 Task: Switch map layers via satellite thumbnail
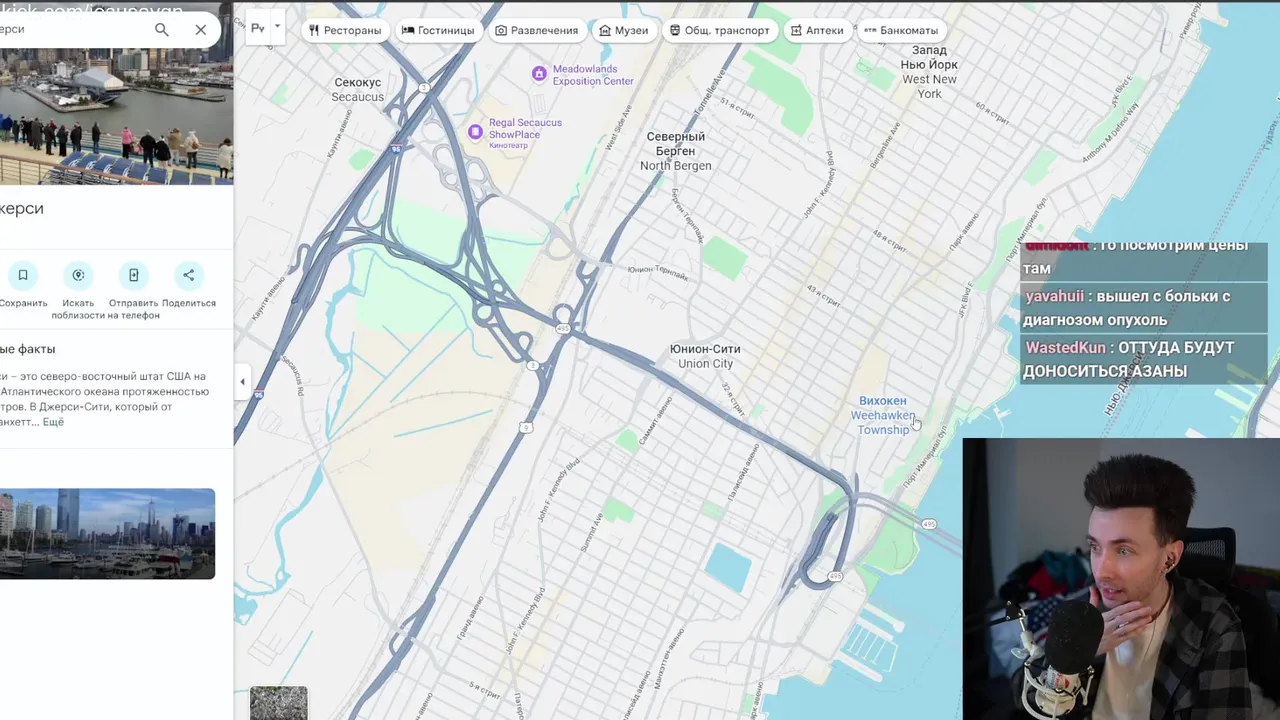(279, 702)
